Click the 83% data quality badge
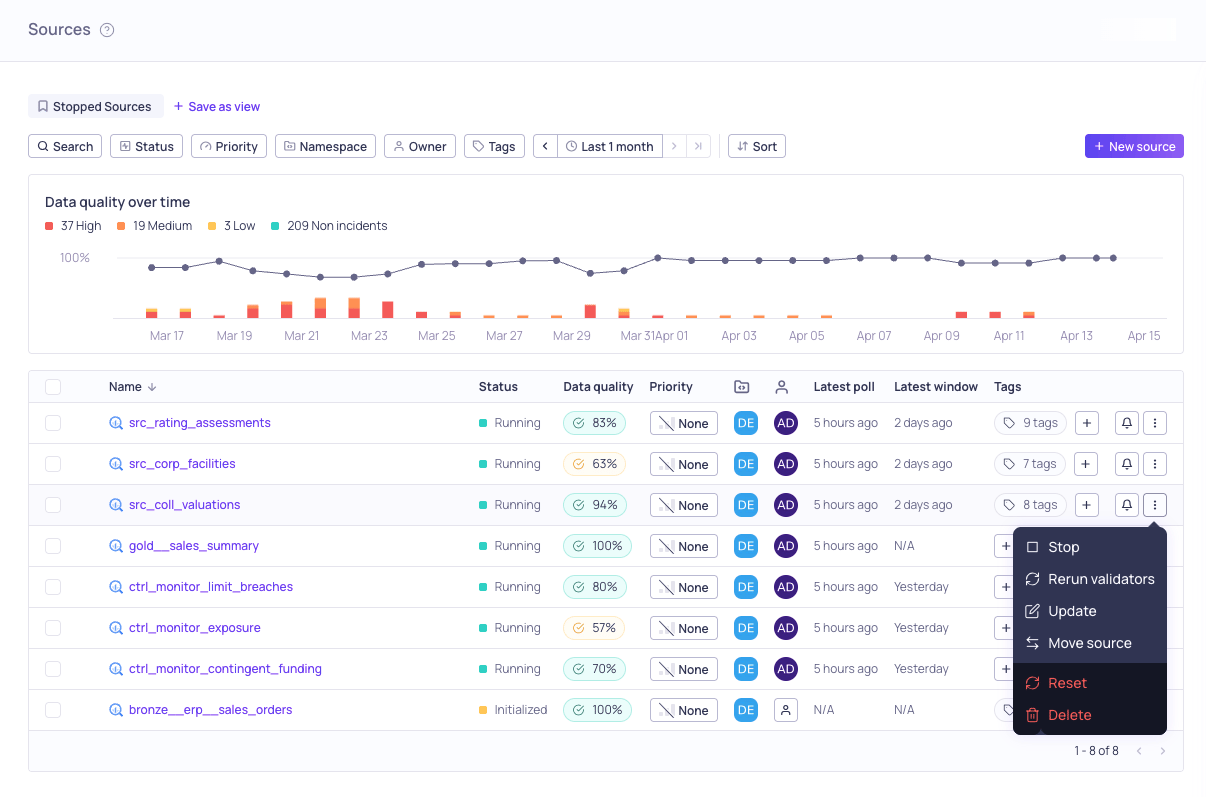The image size is (1206, 797). pos(594,423)
